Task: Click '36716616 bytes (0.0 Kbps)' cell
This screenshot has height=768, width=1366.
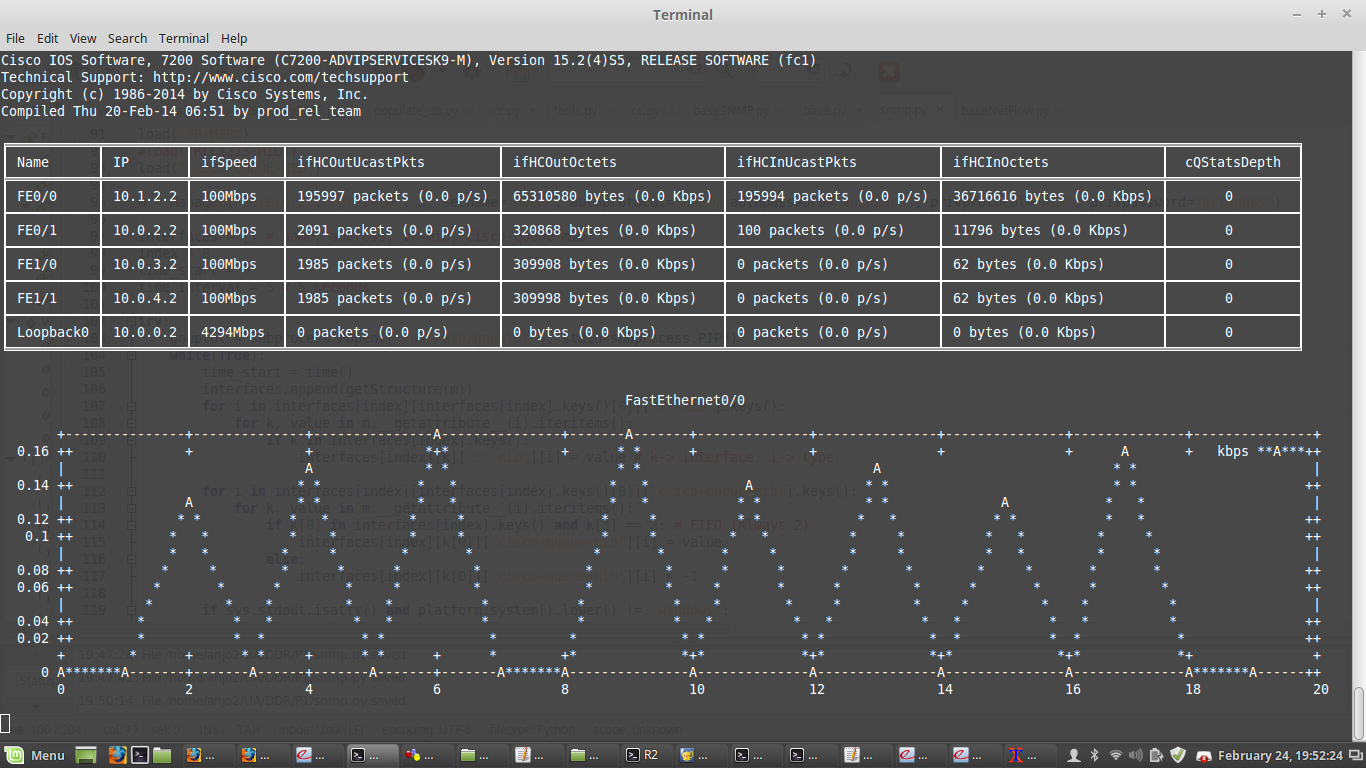Action: click(1053, 196)
